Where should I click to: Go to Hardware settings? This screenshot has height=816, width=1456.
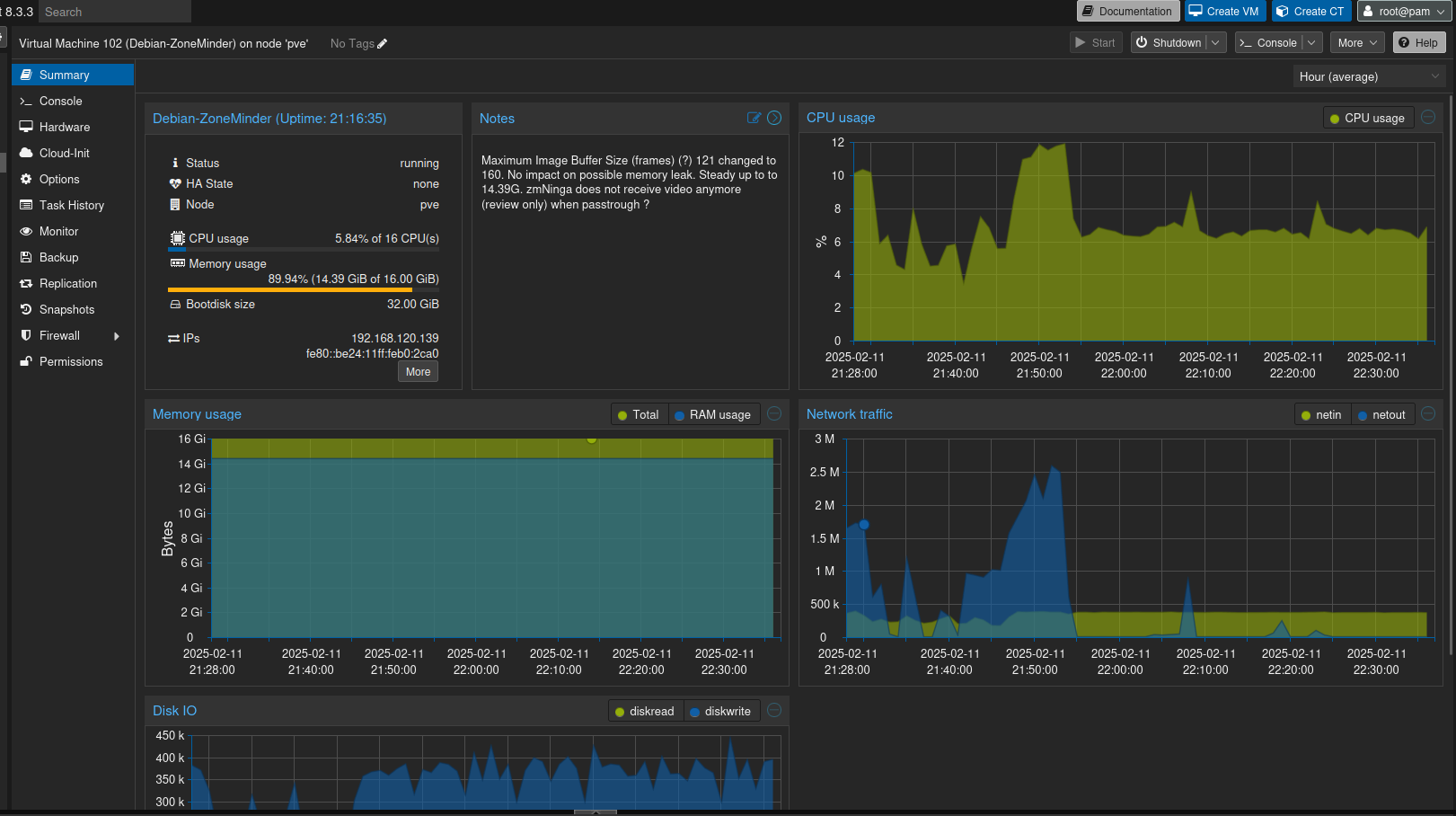[73, 127]
